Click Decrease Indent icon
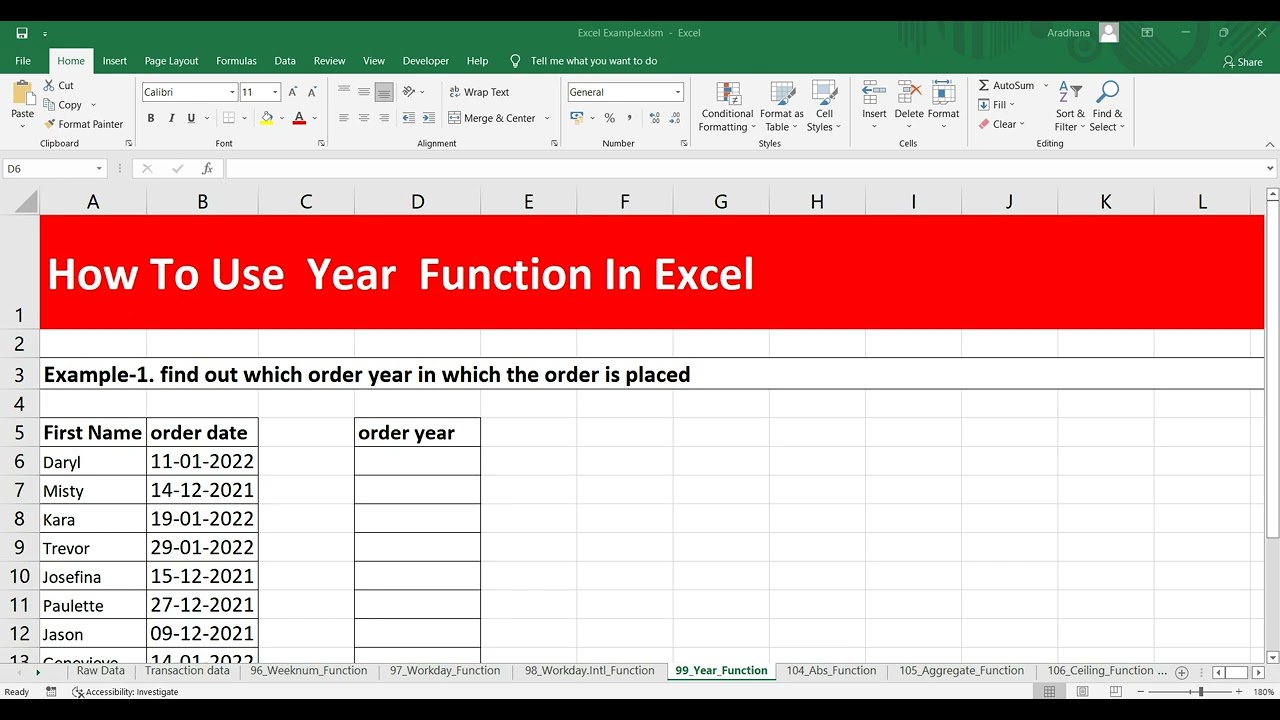The image size is (1280, 720). click(408, 118)
